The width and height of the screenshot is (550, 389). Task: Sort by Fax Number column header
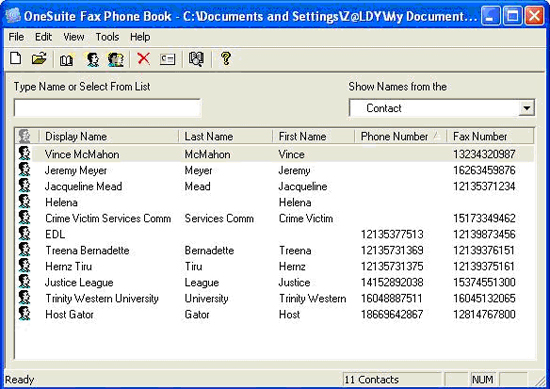pyautogui.click(x=490, y=136)
